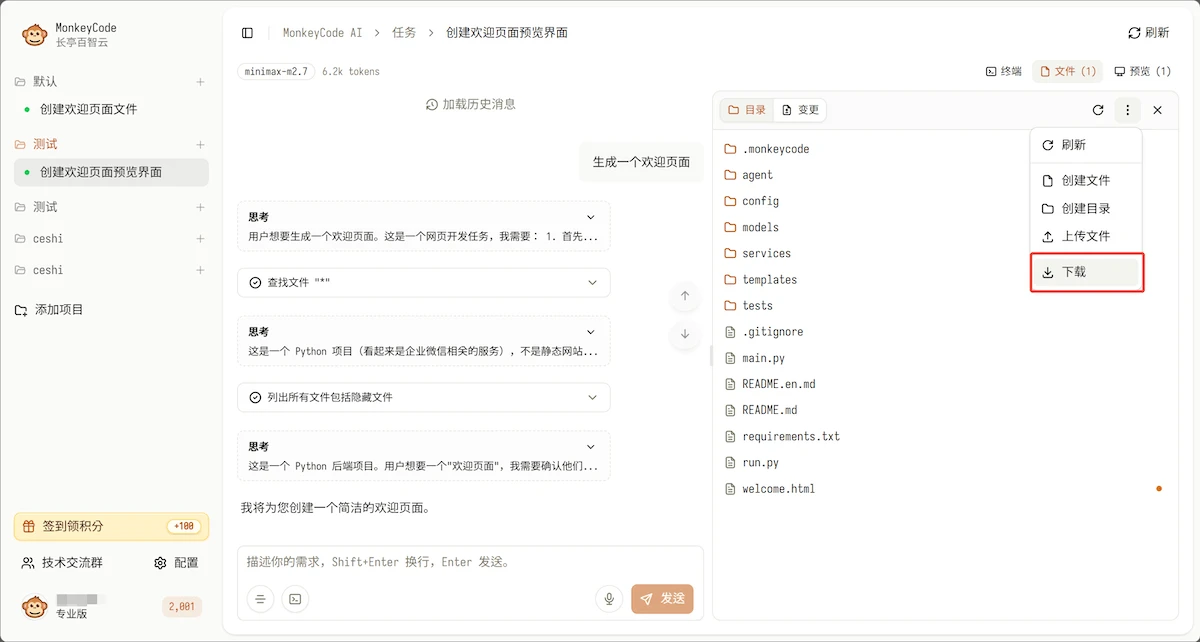Add item to the orange 测试 project
This screenshot has height=642, width=1200.
[200, 145]
